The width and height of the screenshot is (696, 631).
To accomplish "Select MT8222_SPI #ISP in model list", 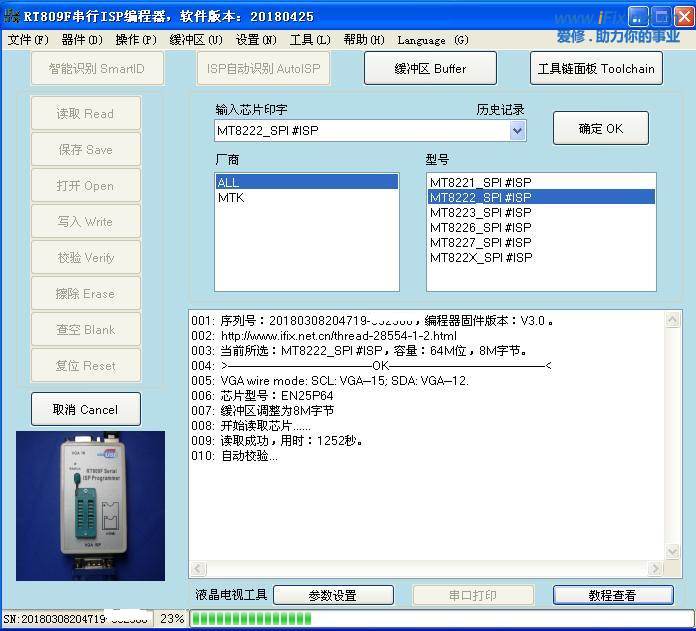I will [x=541, y=197].
